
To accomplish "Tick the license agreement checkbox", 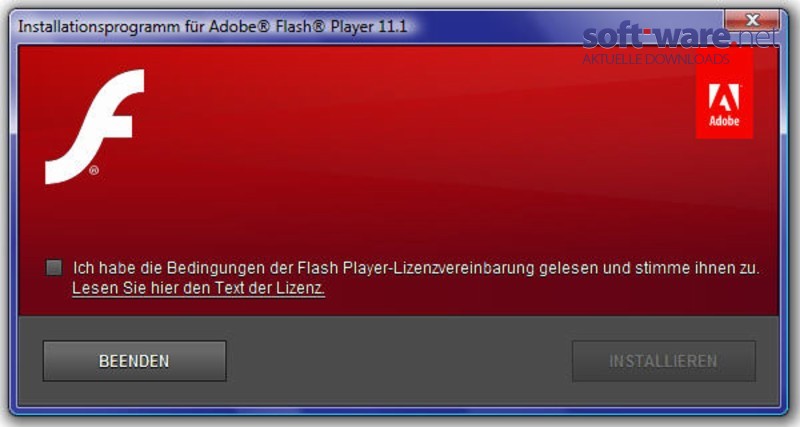I will click(54, 267).
